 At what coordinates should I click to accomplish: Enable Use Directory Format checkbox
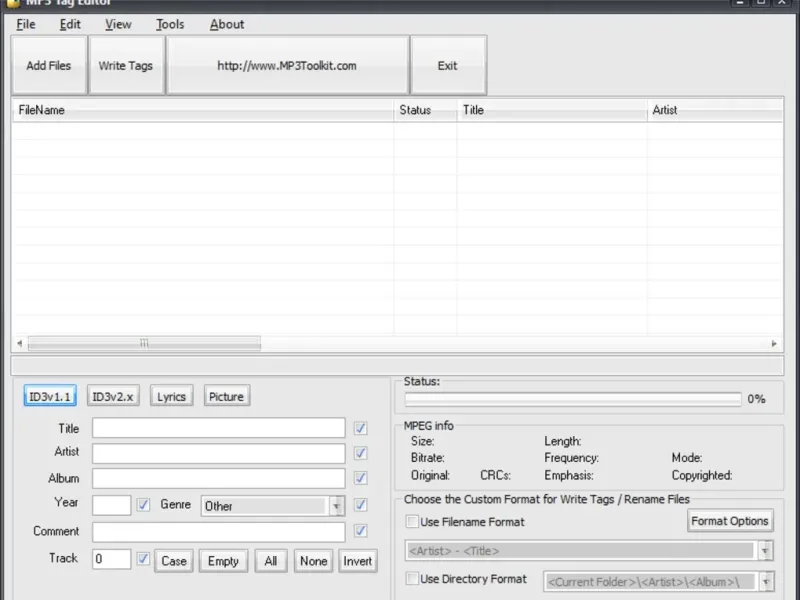point(412,579)
